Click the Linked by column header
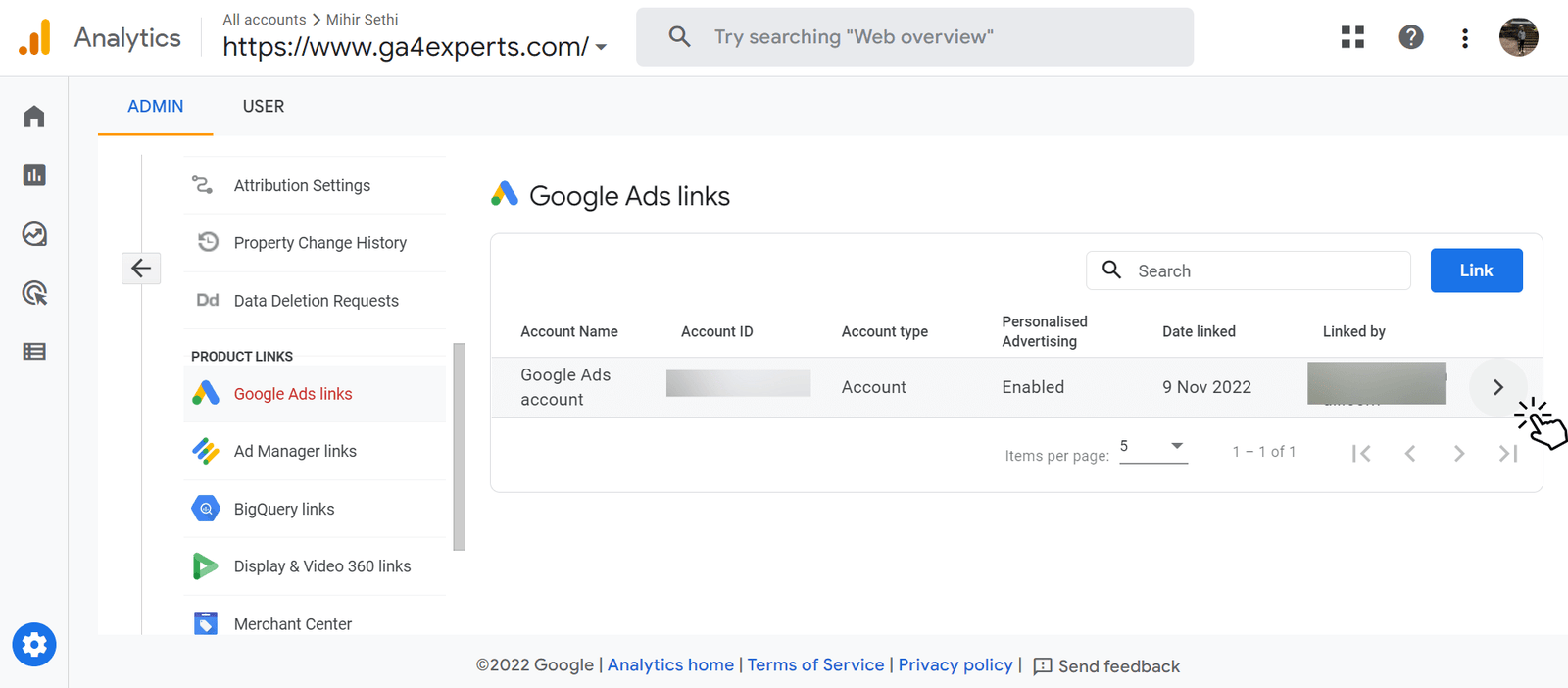Image resolution: width=1568 pixels, height=688 pixels. click(1354, 331)
